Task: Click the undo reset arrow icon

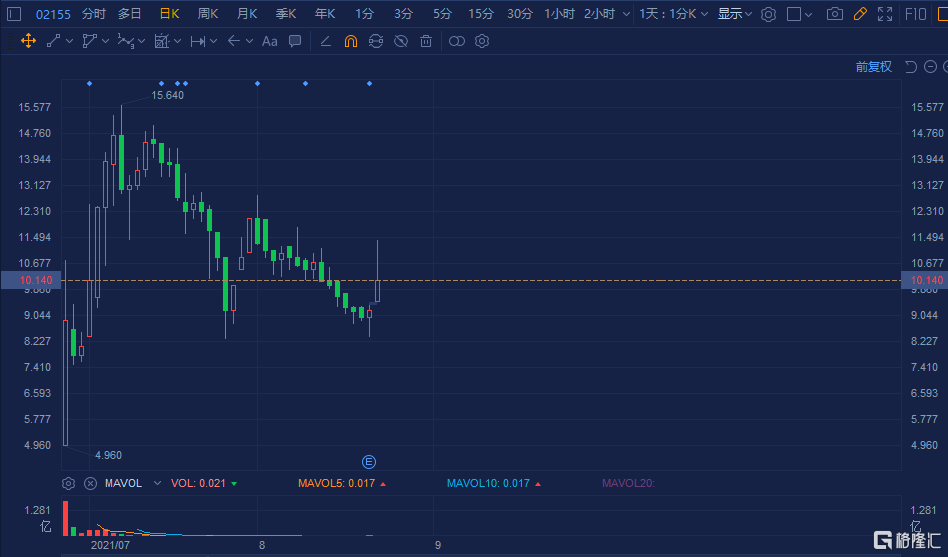Action: tap(911, 67)
